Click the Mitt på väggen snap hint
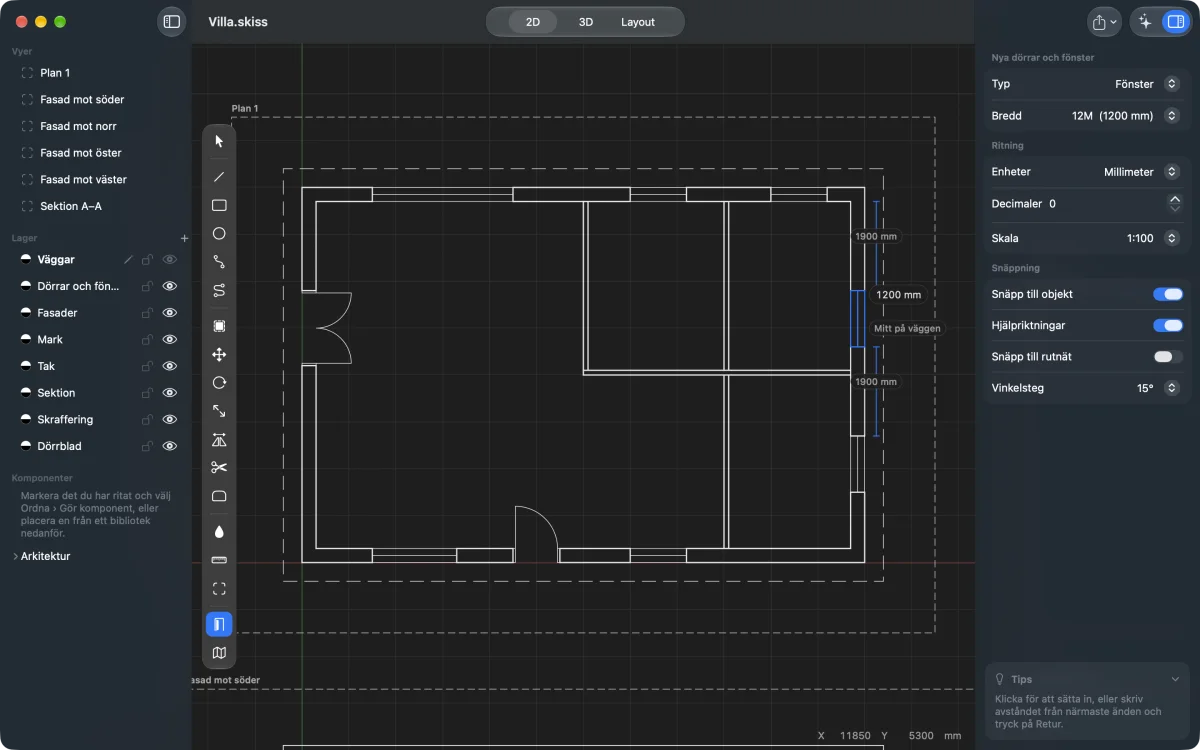Image resolution: width=1200 pixels, height=750 pixels. tap(906, 328)
